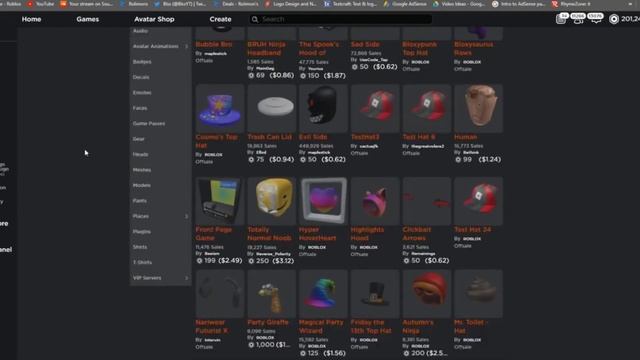Expand the Places submenu arrow
This screenshot has width=640, height=360.
tap(187, 216)
